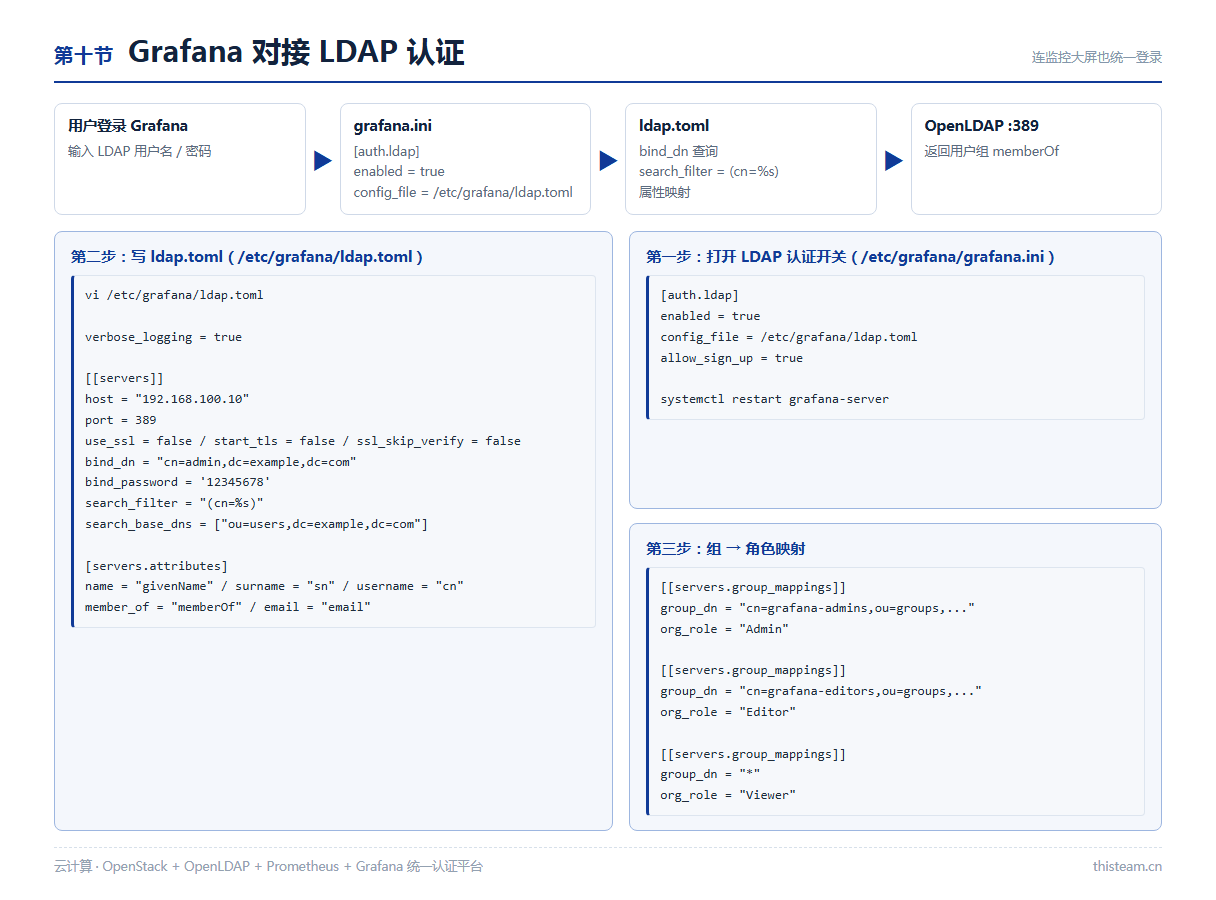Click 'search_filter = (cn=%s)' in the flow card
Image resolution: width=1216 pixels, height=900 pixels.
709,171
